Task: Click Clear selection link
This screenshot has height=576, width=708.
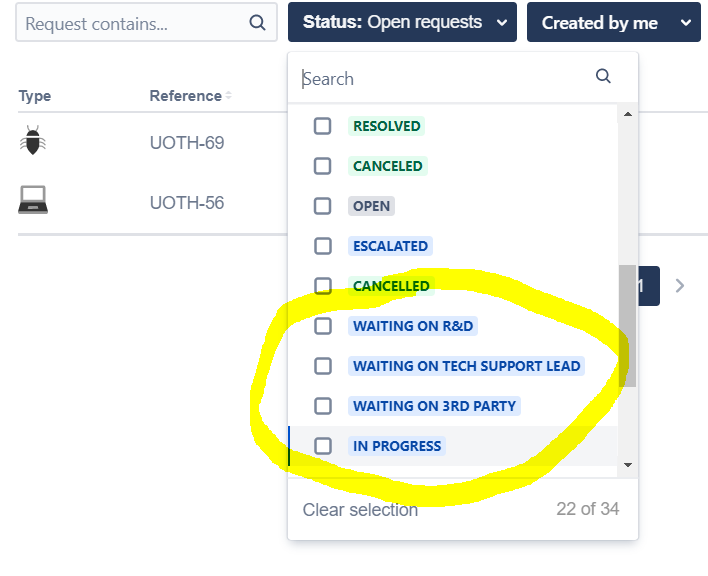Action: 360,510
